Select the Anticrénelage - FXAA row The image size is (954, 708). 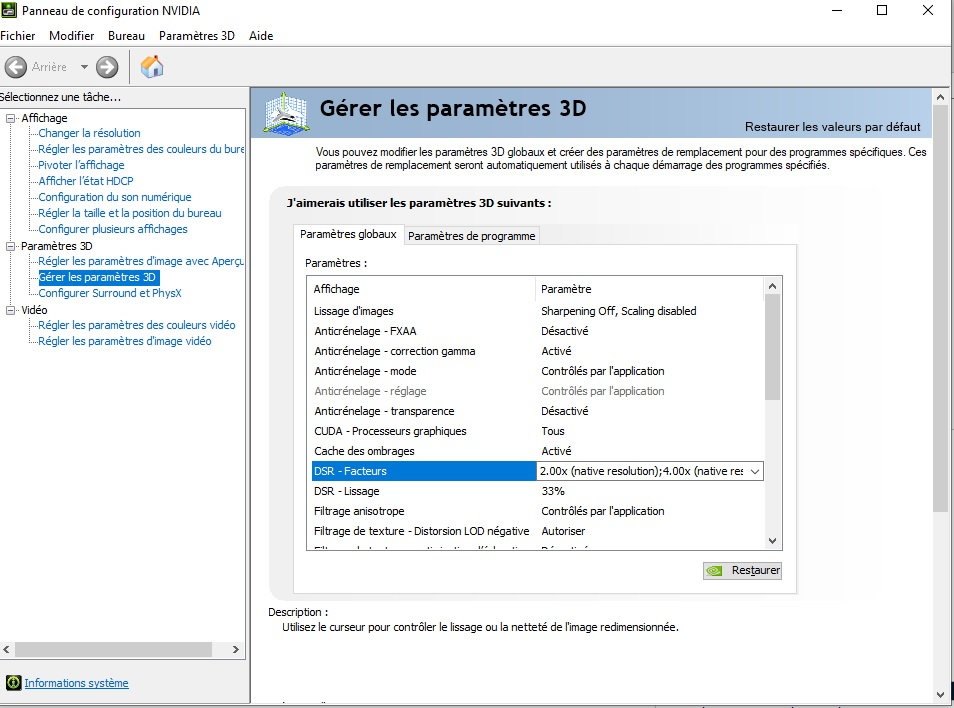(x=536, y=331)
